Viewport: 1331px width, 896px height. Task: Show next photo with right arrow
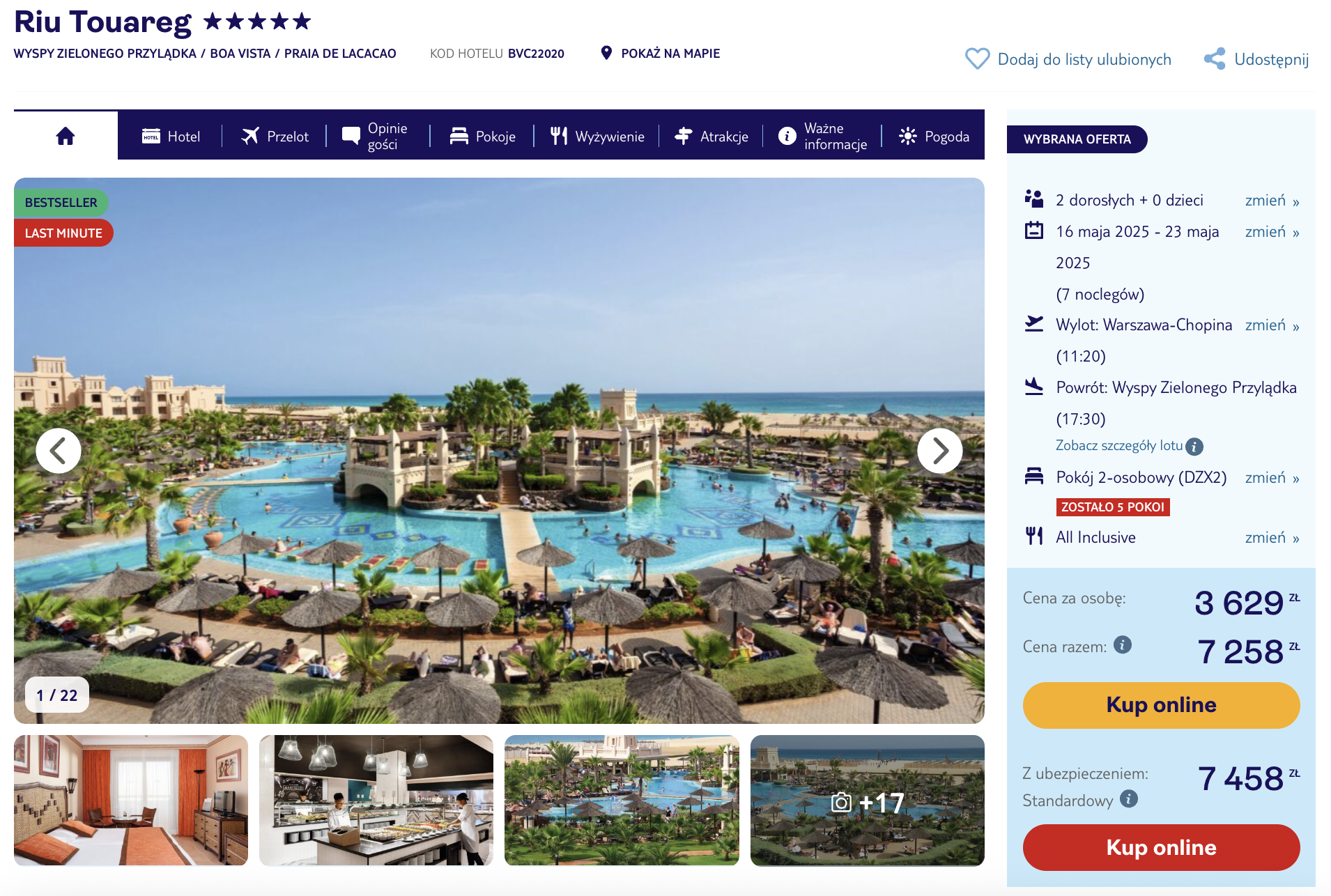pyautogui.click(x=939, y=451)
